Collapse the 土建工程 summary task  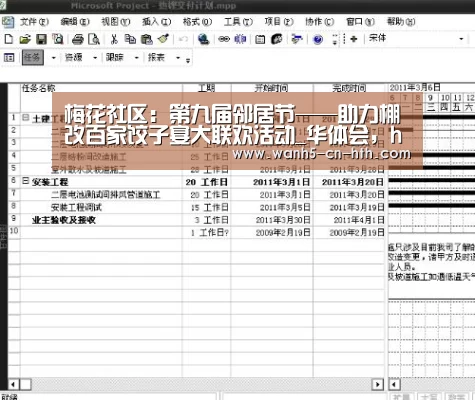coord(25,117)
